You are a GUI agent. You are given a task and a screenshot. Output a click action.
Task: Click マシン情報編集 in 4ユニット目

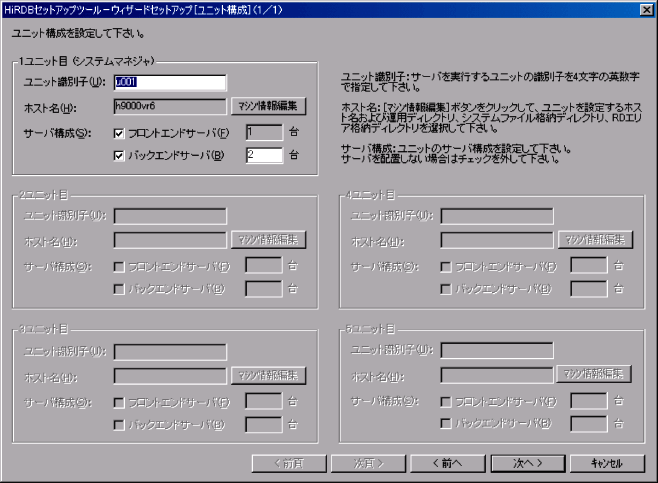pos(595,240)
